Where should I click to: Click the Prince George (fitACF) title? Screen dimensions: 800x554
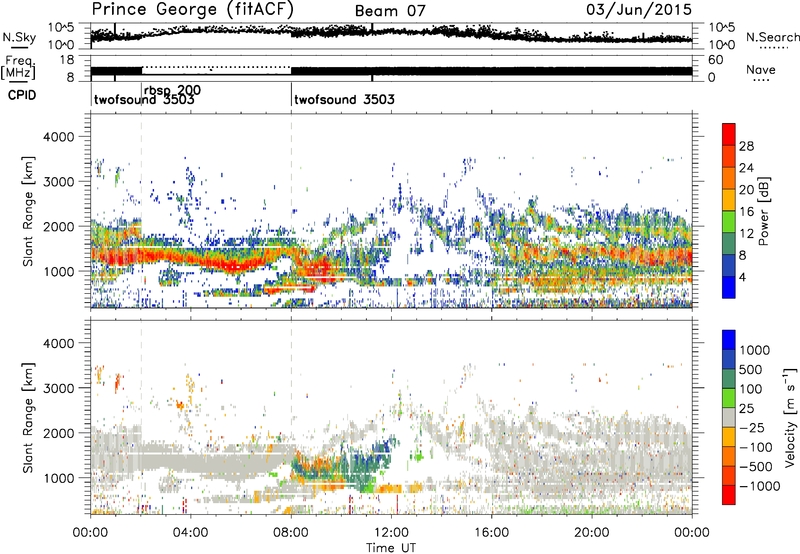click(193, 9)
